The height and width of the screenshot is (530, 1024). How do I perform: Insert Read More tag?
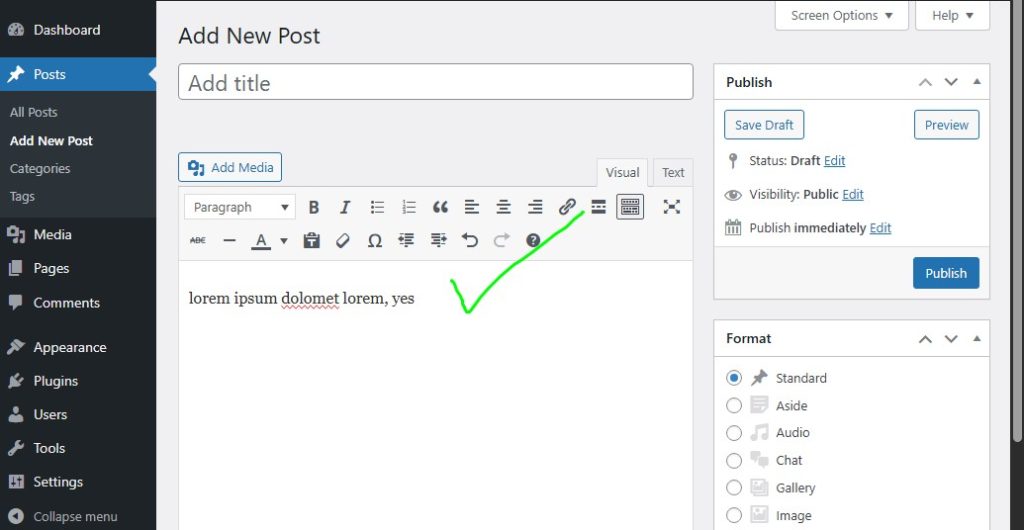598,208
